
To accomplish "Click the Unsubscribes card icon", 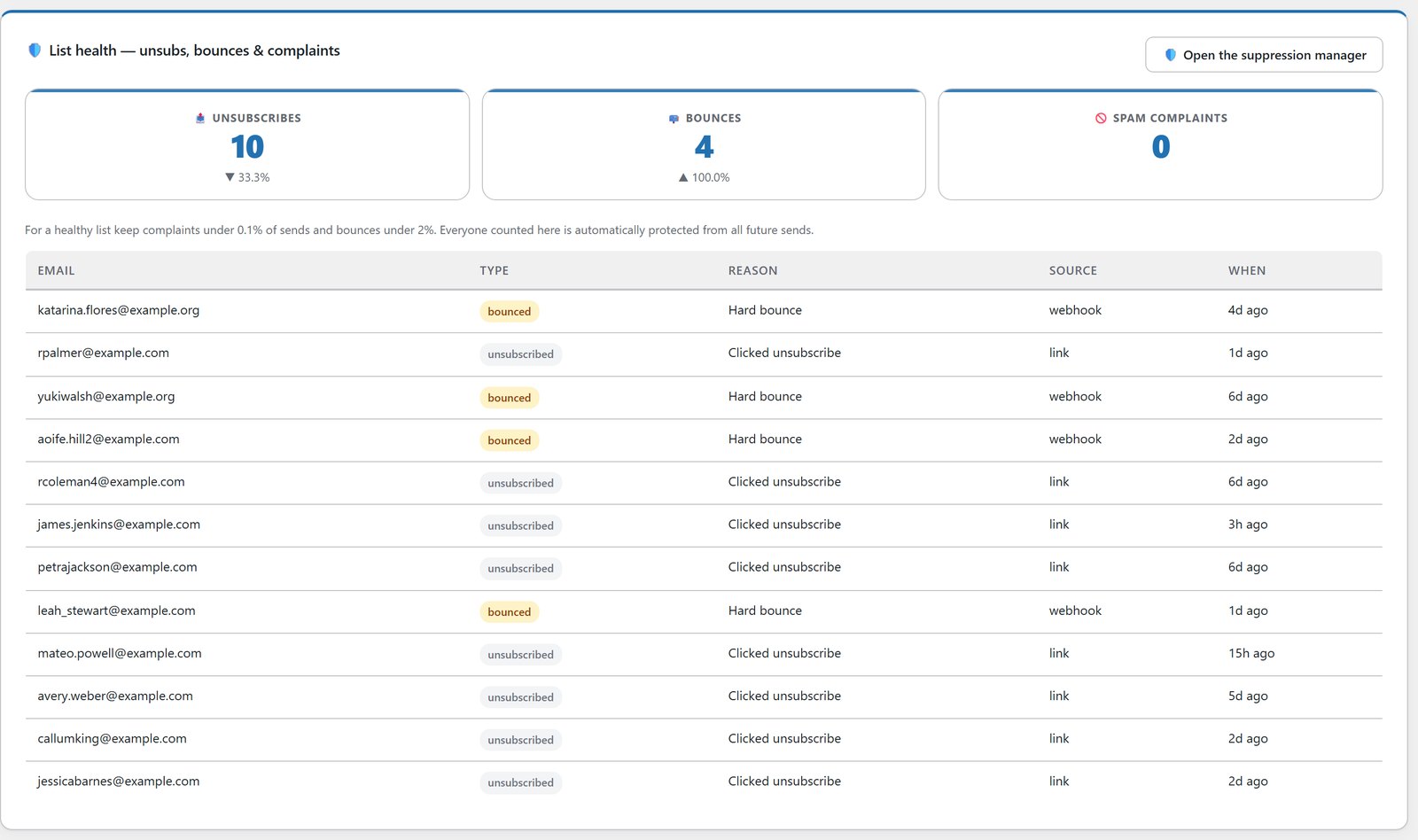I will (x=200, y=118).
